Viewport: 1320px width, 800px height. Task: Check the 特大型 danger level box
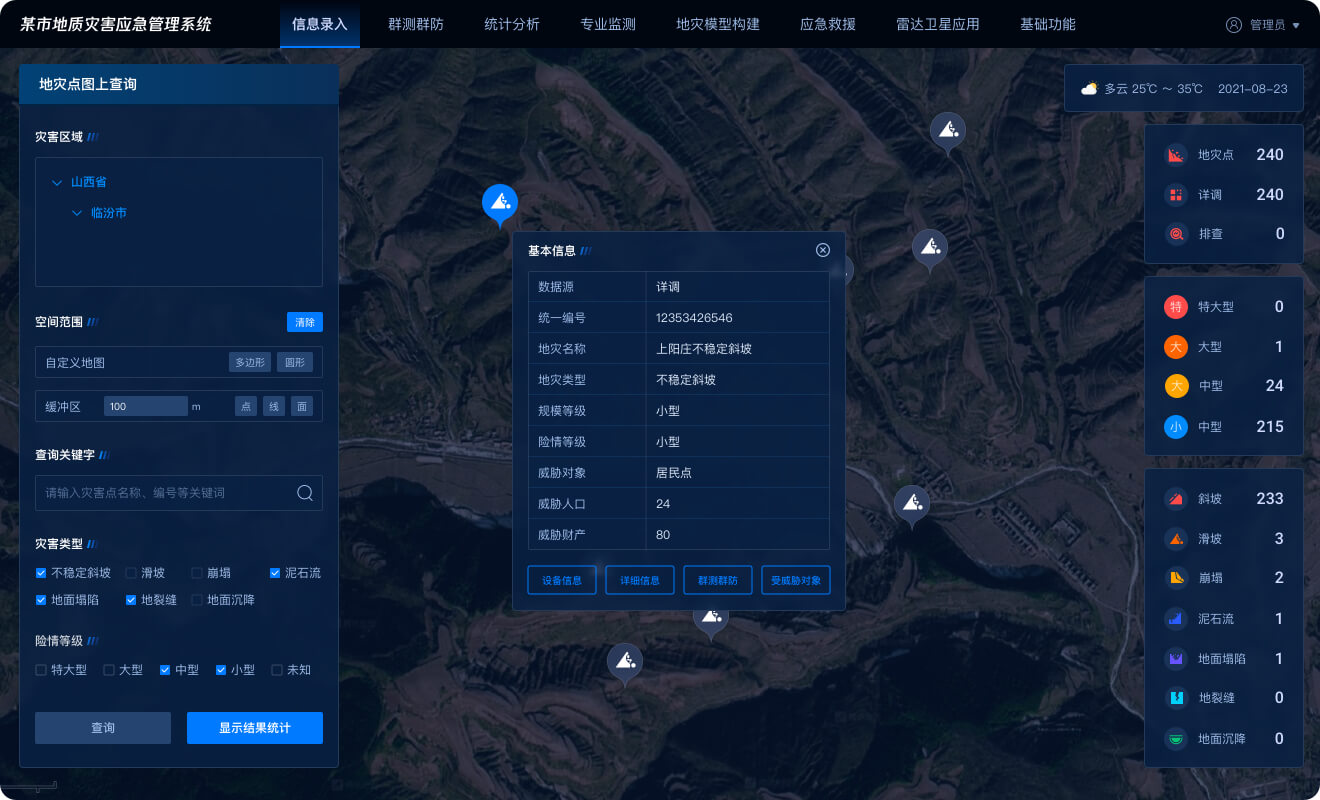[41, 670]
